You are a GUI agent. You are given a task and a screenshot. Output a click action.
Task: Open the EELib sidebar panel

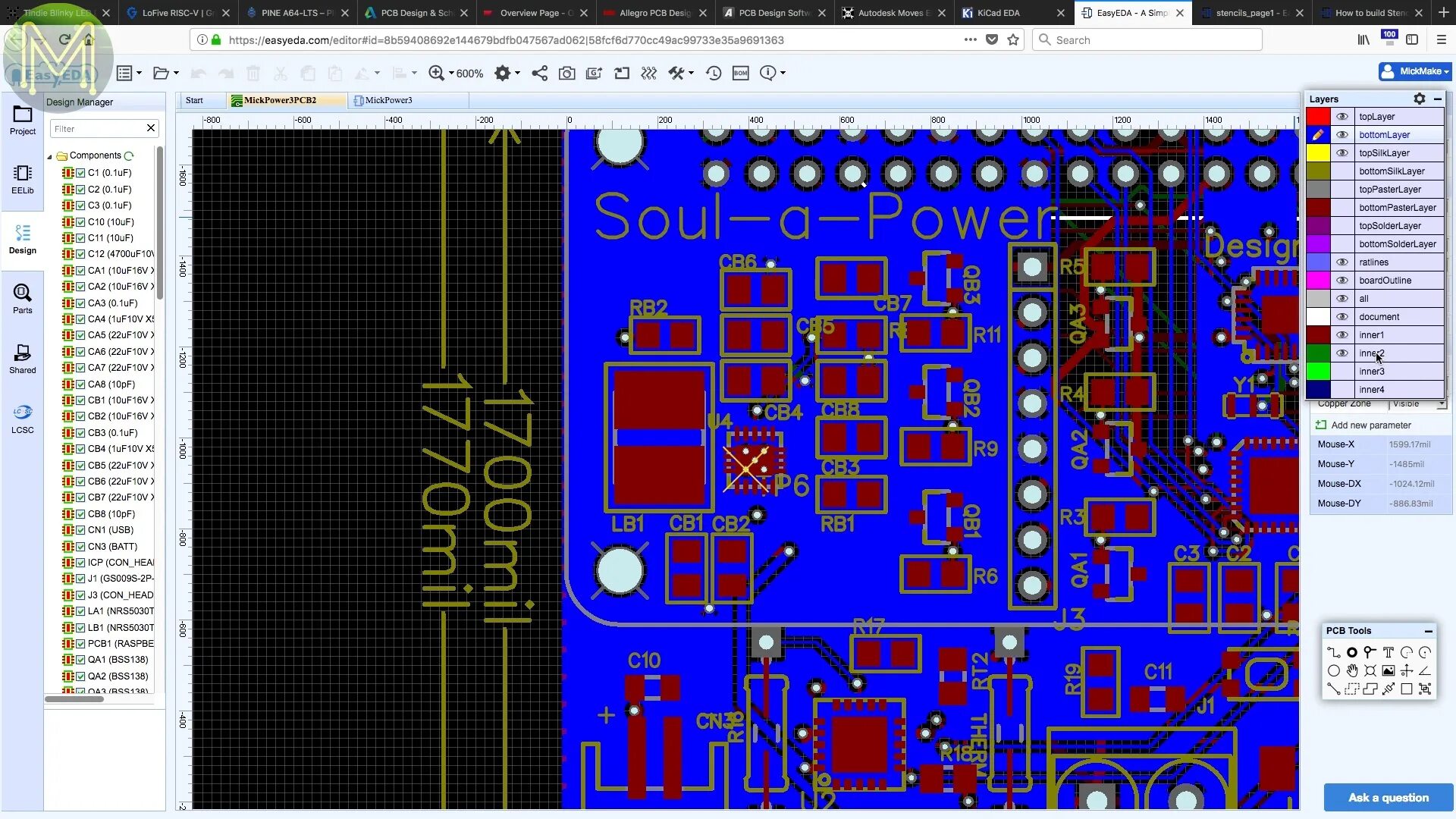pos(22,179)
